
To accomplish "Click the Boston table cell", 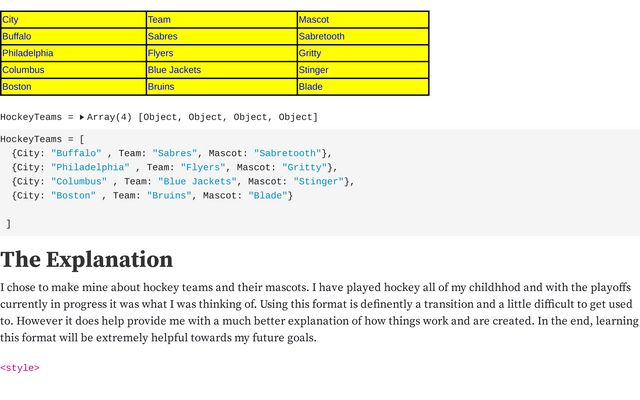I will [73, 87].
